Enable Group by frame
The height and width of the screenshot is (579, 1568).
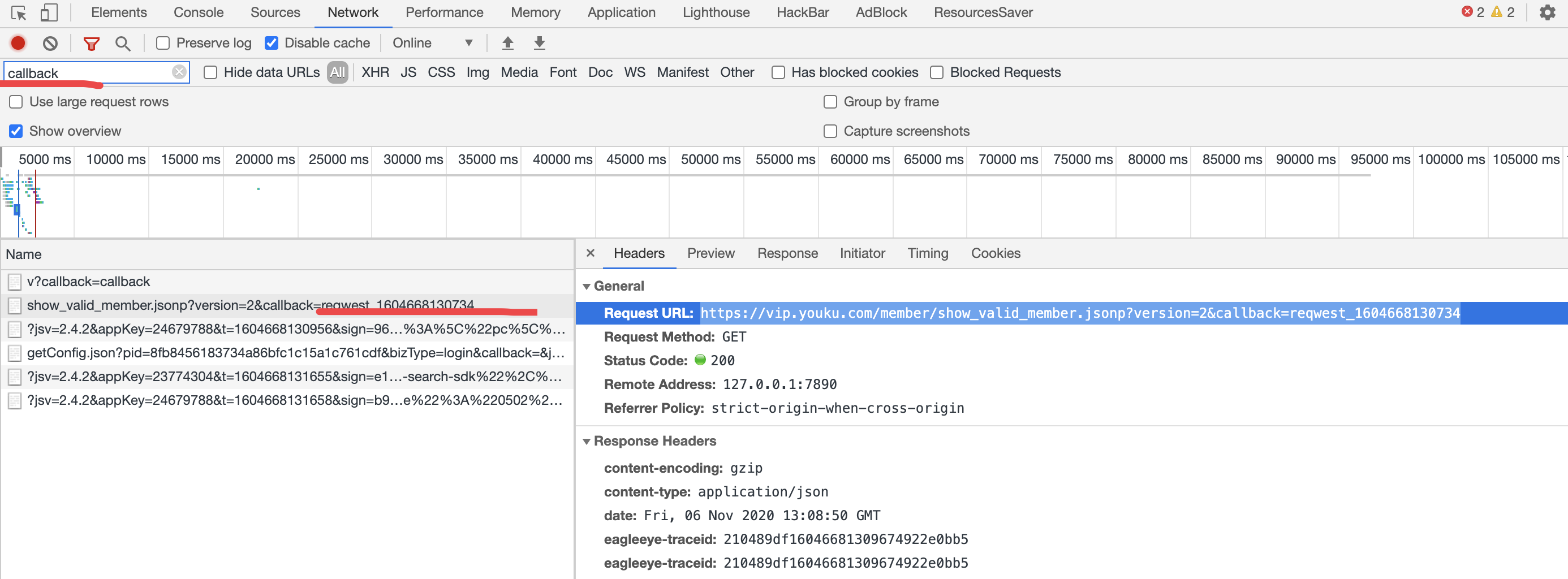(830, 102)
